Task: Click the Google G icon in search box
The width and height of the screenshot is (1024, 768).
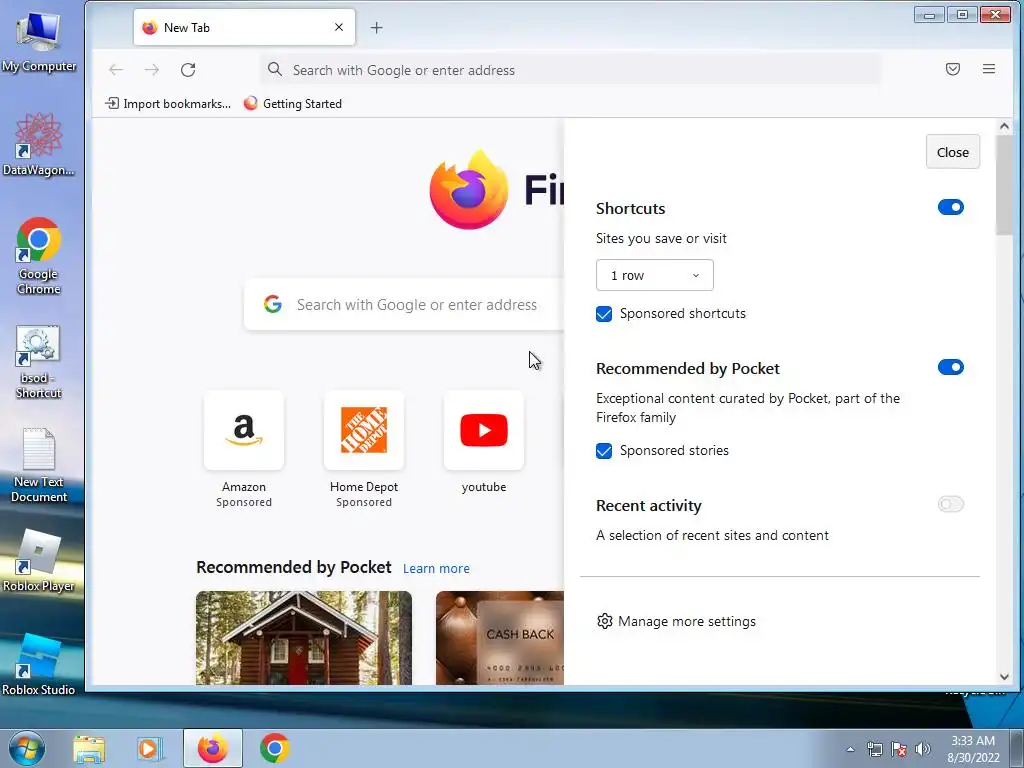Action: pyautogui.click(x=273, y=304)
